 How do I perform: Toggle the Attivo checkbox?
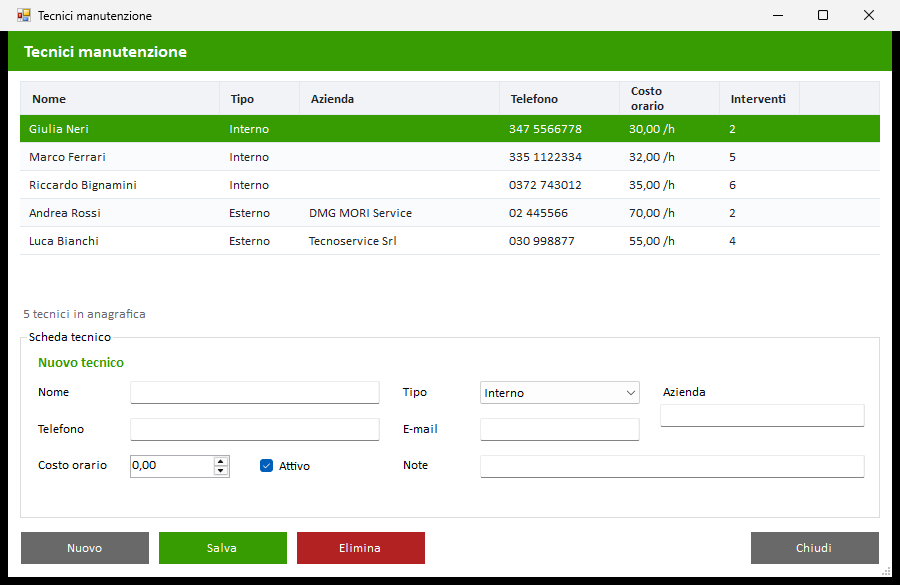click(x=266, y=466)
